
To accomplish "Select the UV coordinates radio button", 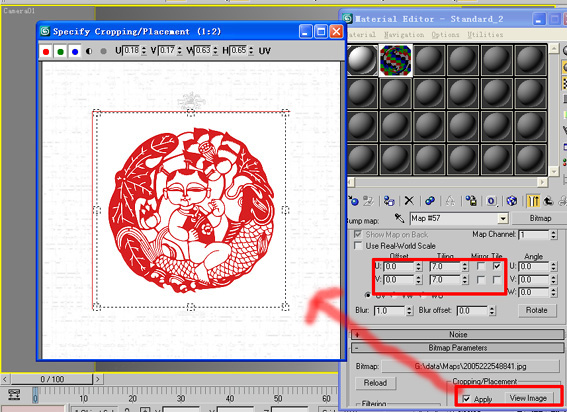I will coord(368,295).
